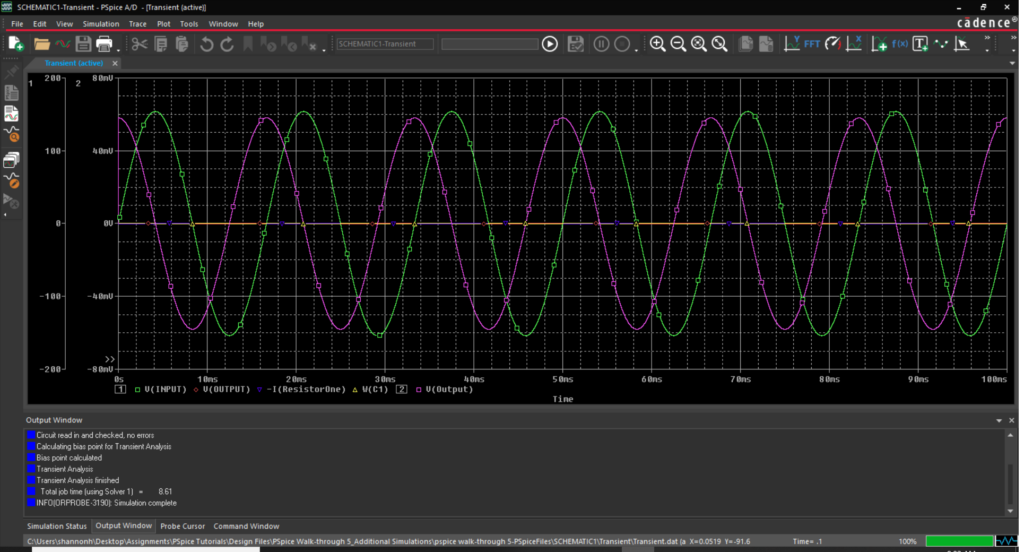
Task: Open dropdown arrow after bookmark icons
Action: (x=324, y=49)
